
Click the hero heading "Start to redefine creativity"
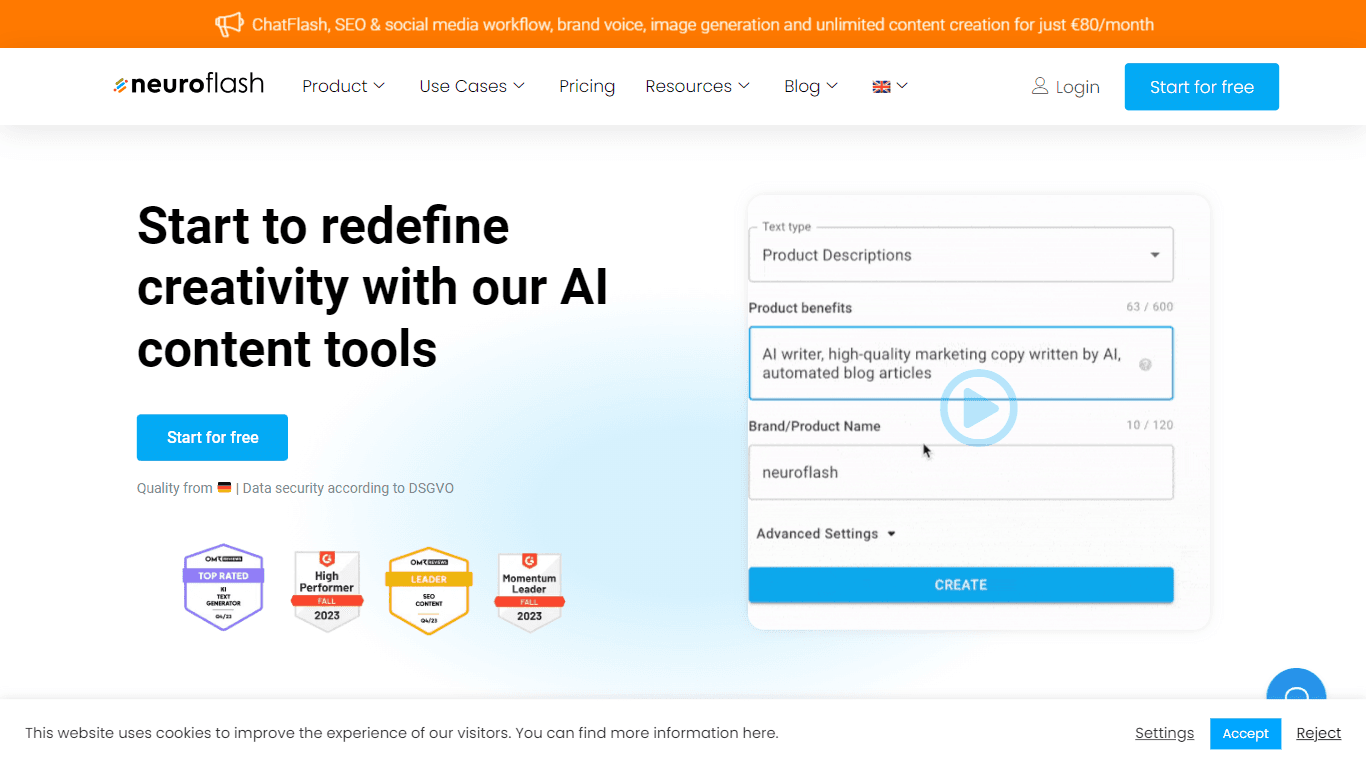point(372,287)
